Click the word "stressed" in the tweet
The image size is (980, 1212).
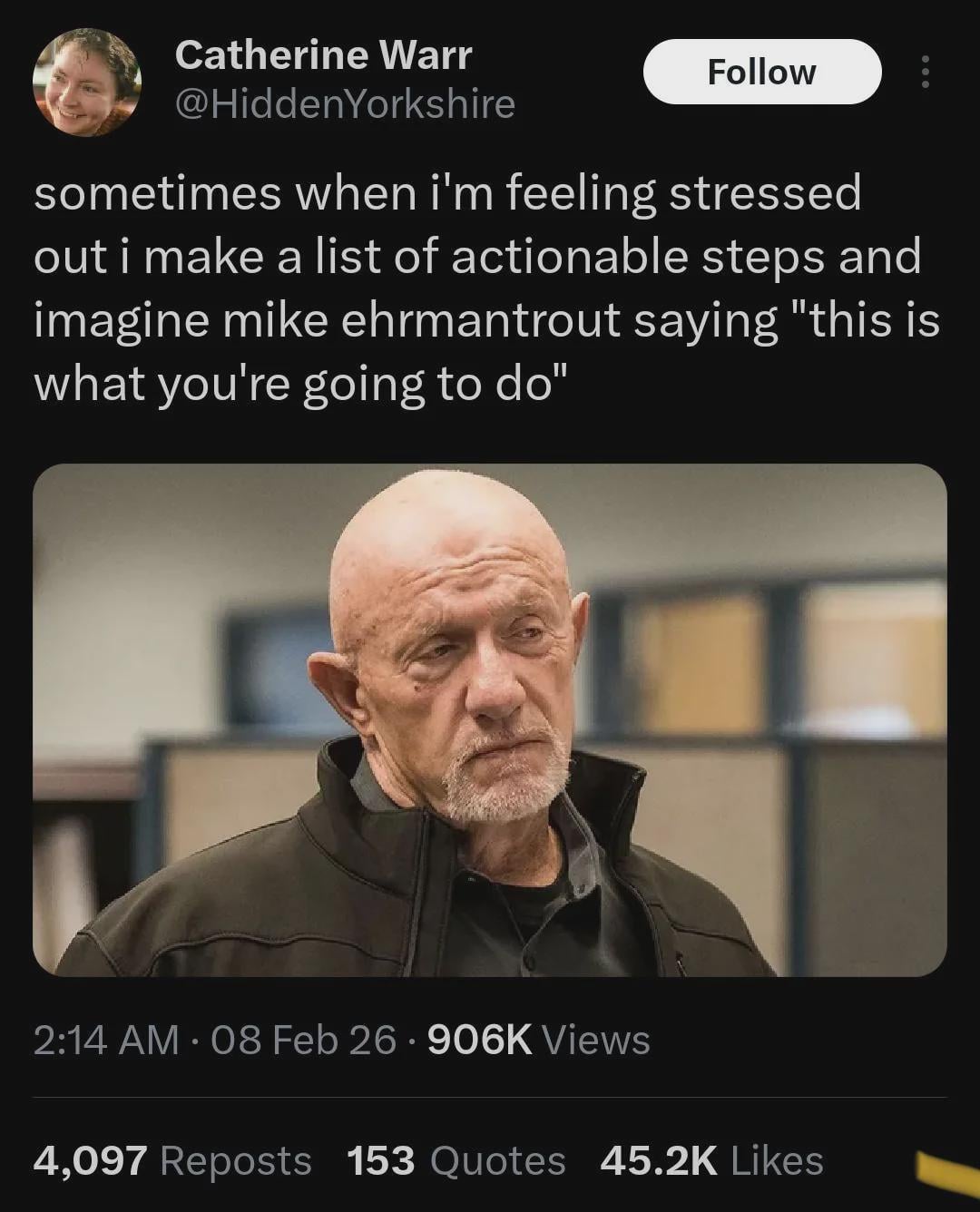[x=764, y=193]
